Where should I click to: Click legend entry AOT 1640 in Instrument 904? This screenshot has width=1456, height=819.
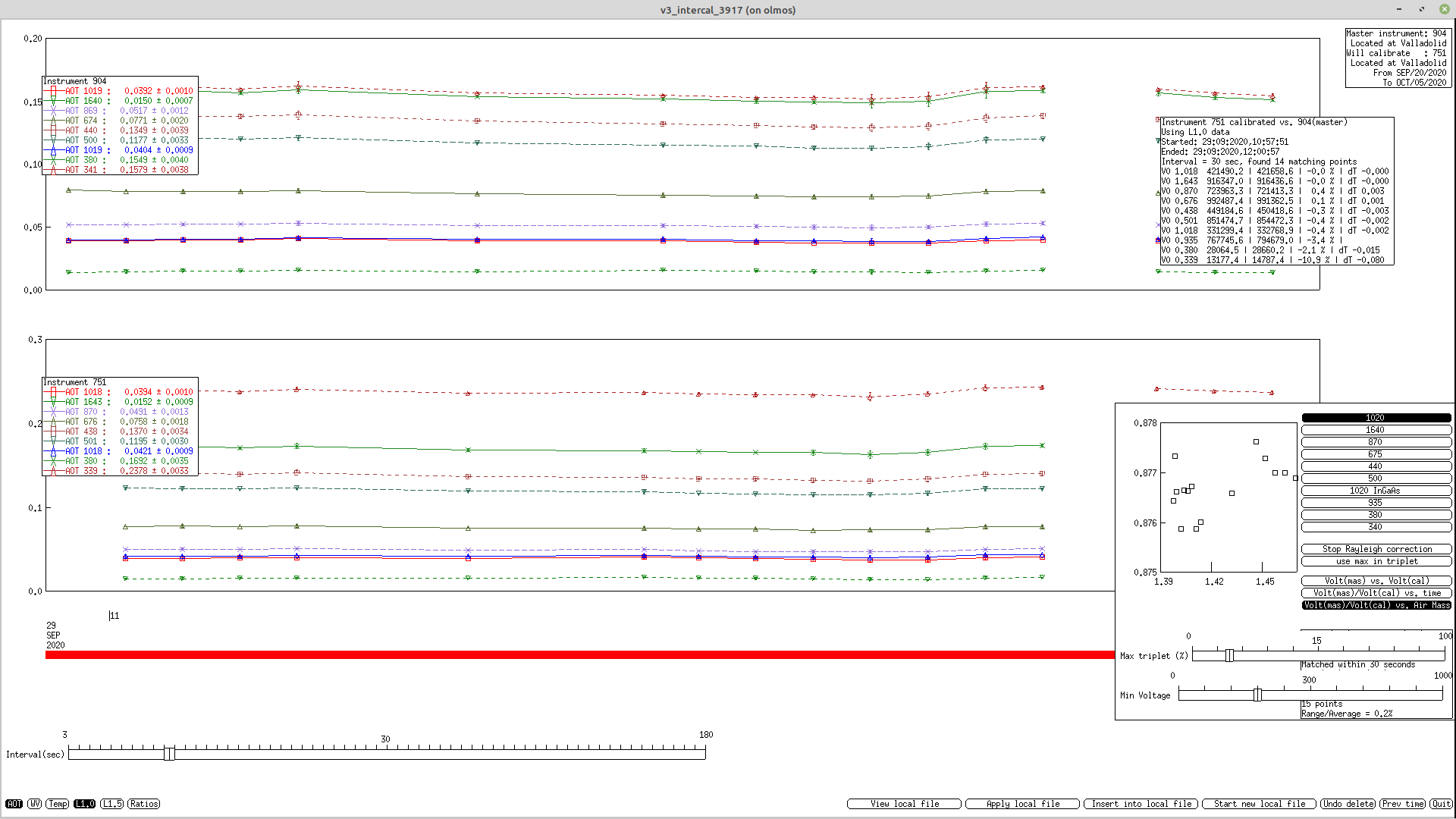pos(119,101)
